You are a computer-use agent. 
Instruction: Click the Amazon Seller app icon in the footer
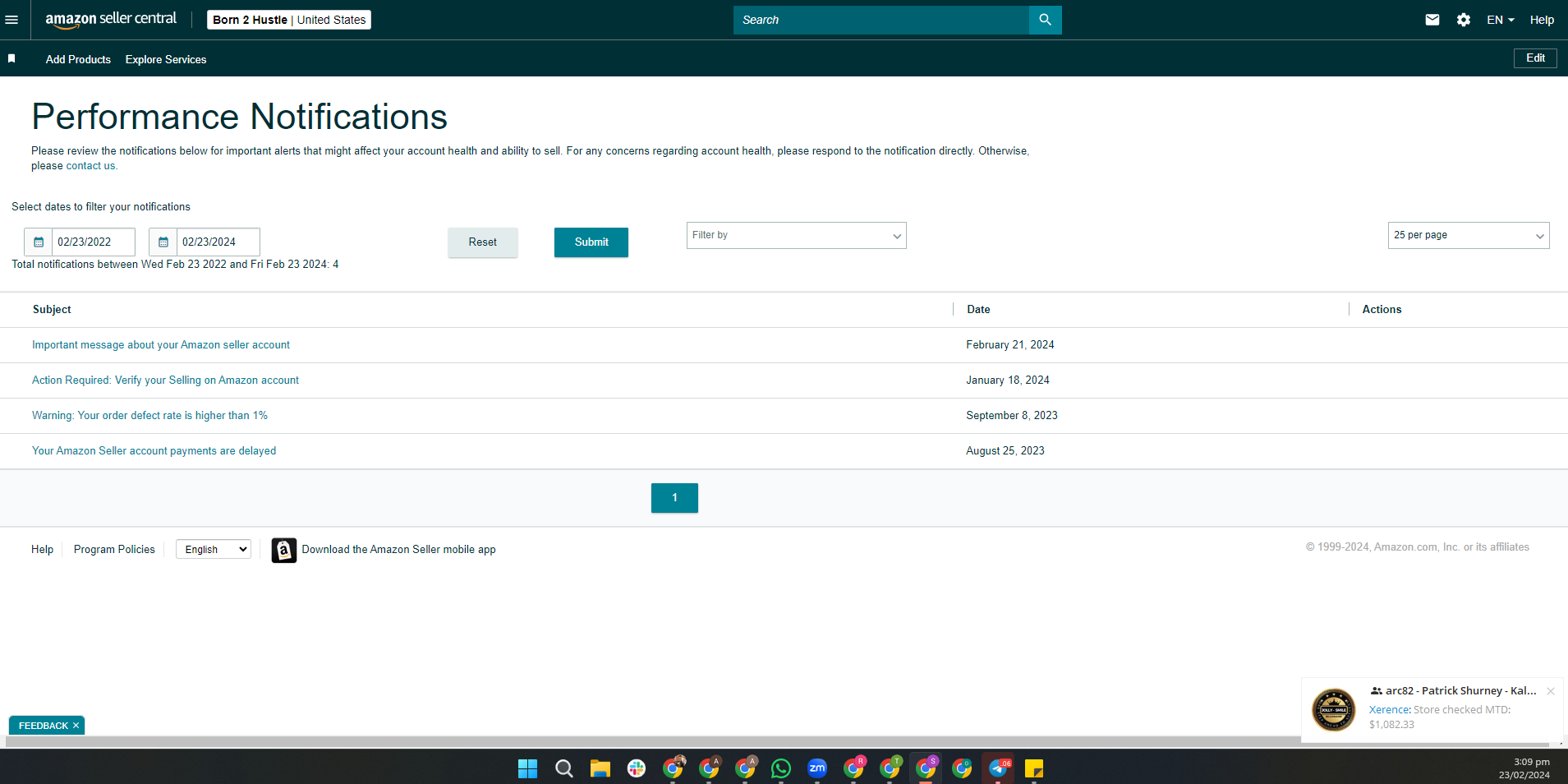(x=284, y=550)
